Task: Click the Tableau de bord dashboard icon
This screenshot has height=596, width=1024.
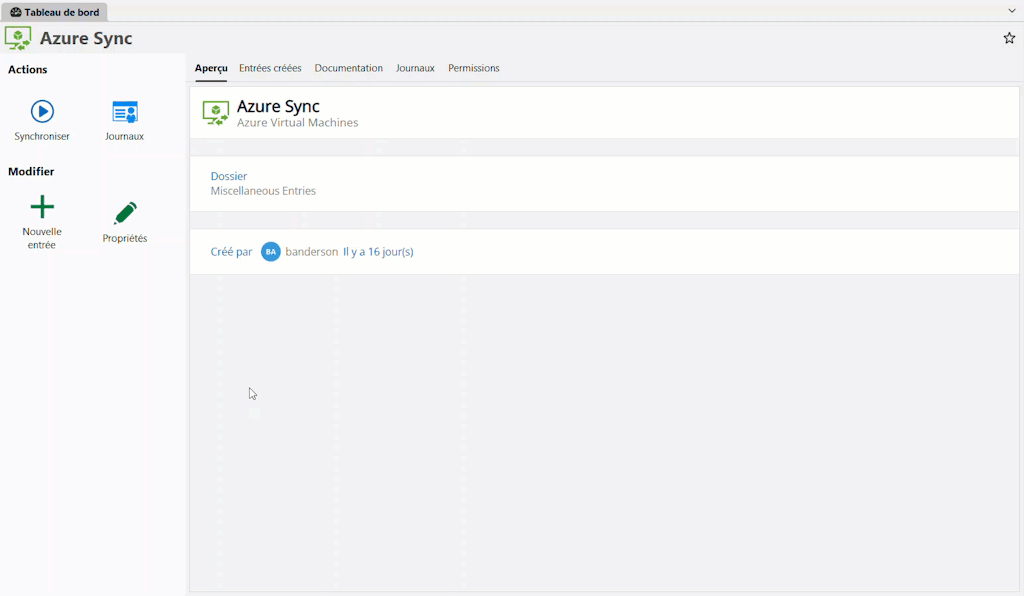Action: 17,12
